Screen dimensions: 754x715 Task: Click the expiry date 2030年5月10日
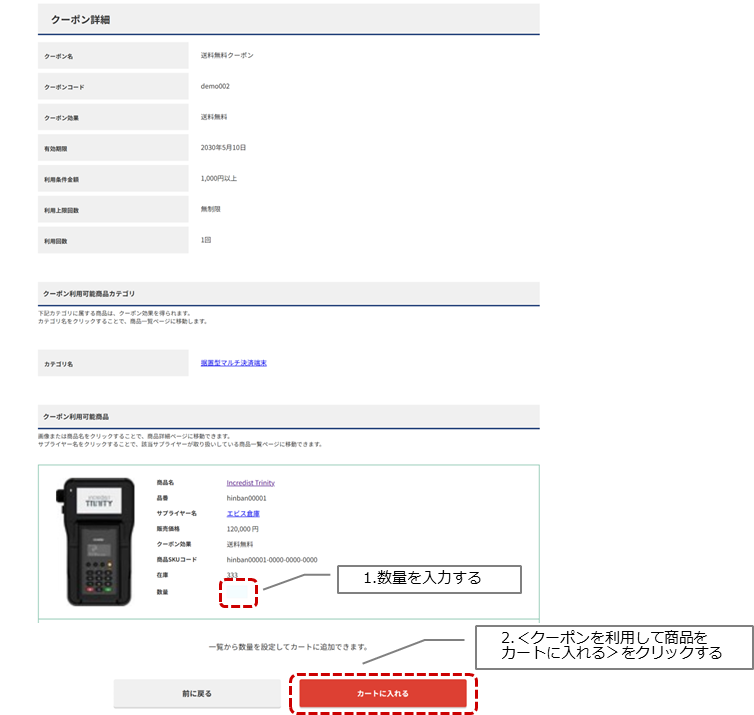(x=223, y=147)
